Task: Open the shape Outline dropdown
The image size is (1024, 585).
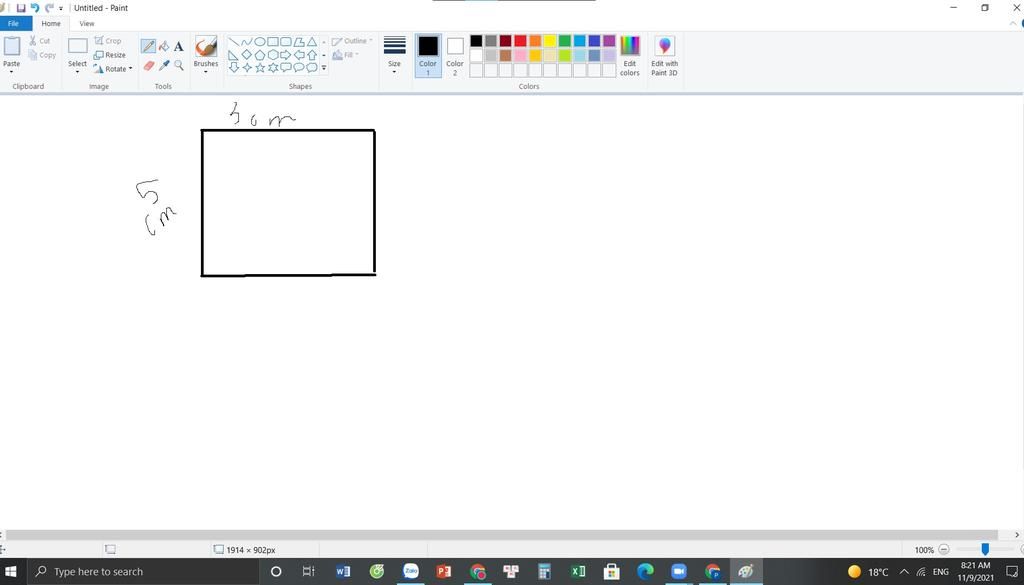Action: click(354, 41)
